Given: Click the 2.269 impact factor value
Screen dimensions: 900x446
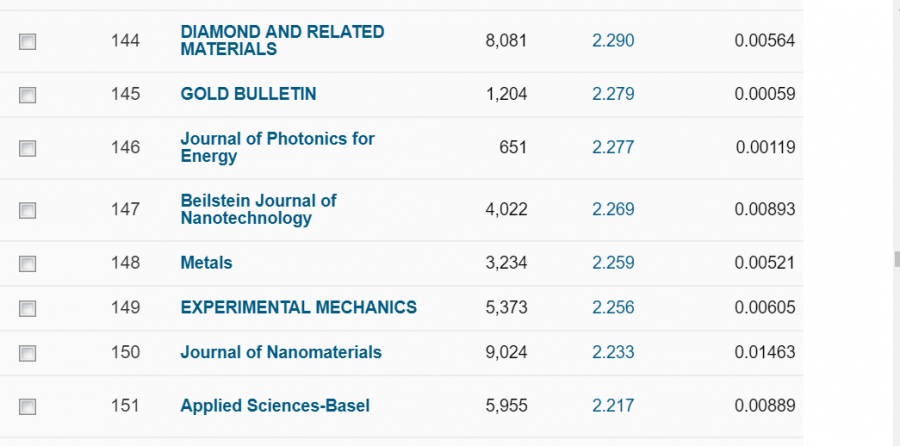Looking at the screenshot, I should [613, 209].
